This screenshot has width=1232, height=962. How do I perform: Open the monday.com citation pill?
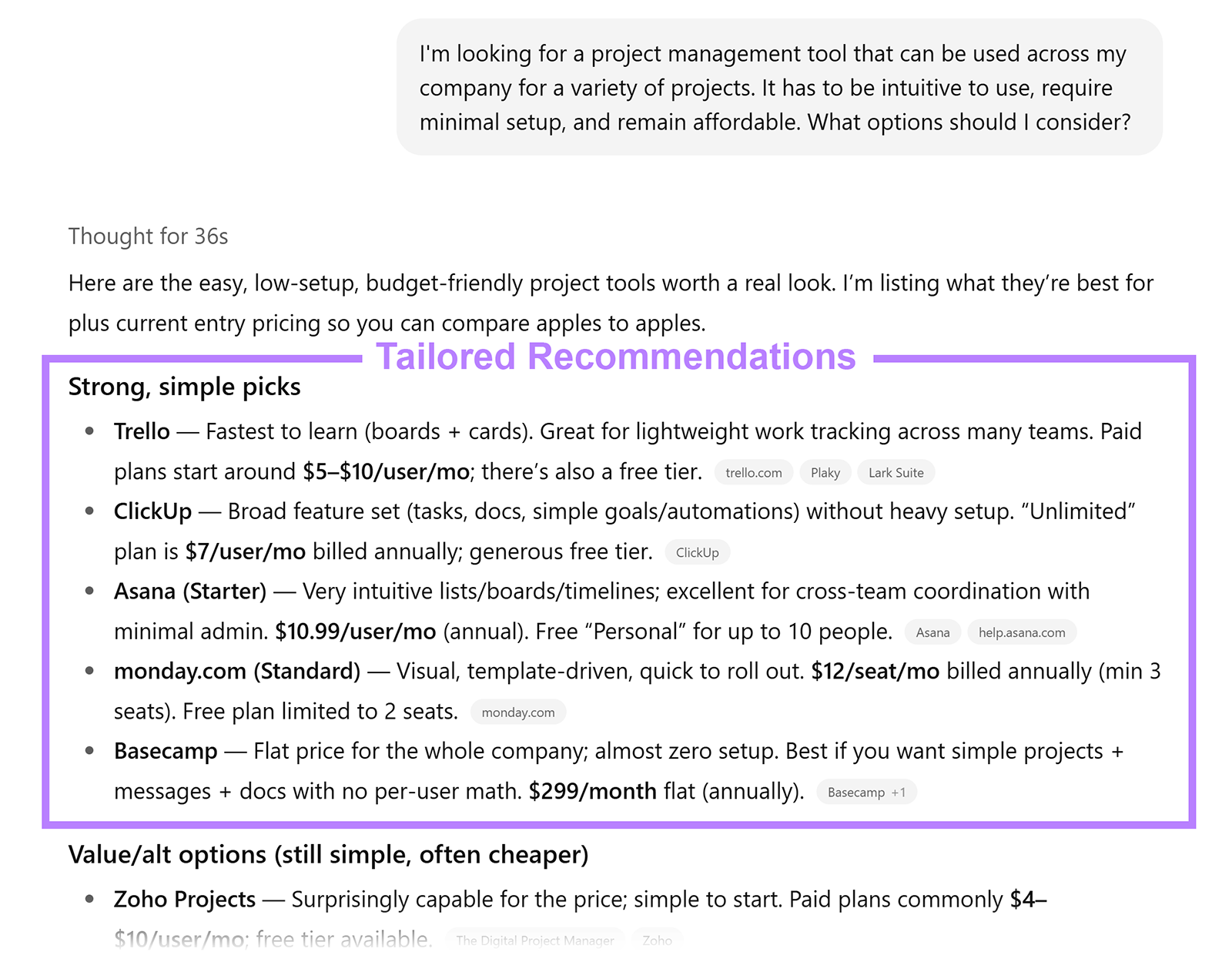click(x=517, y=712)
